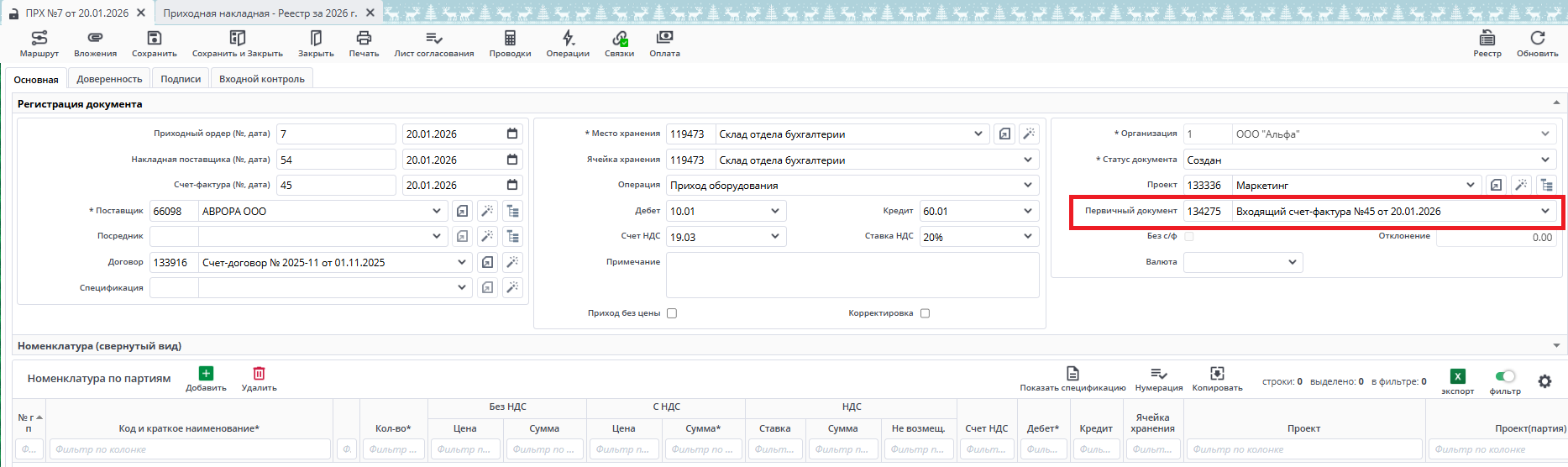Screen dimensions: 1568x467
Task: Check the Корректировка checkbox
Action: (x=925, y=313)
